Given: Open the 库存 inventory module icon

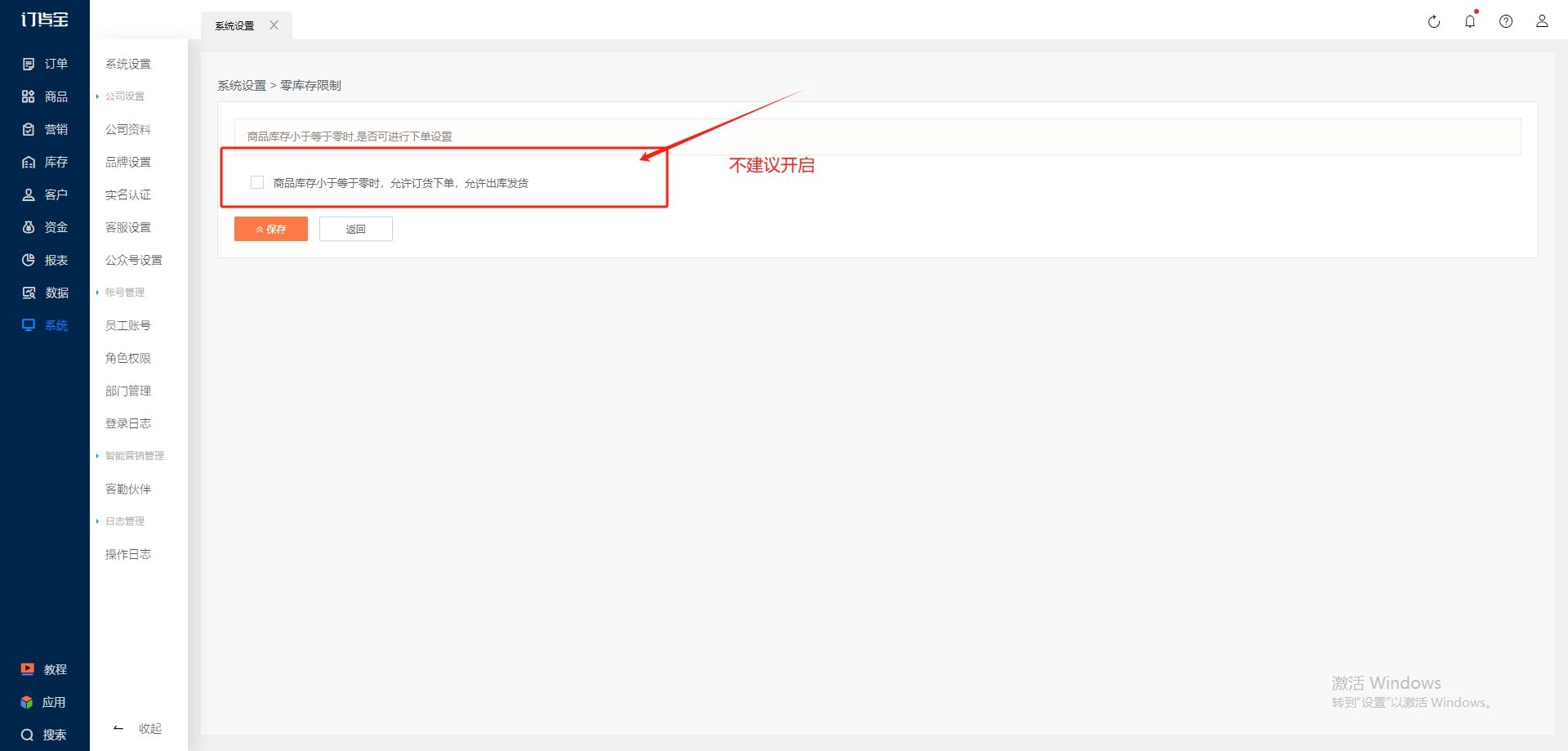Looking at the screenshot, I should coord(29,162).
